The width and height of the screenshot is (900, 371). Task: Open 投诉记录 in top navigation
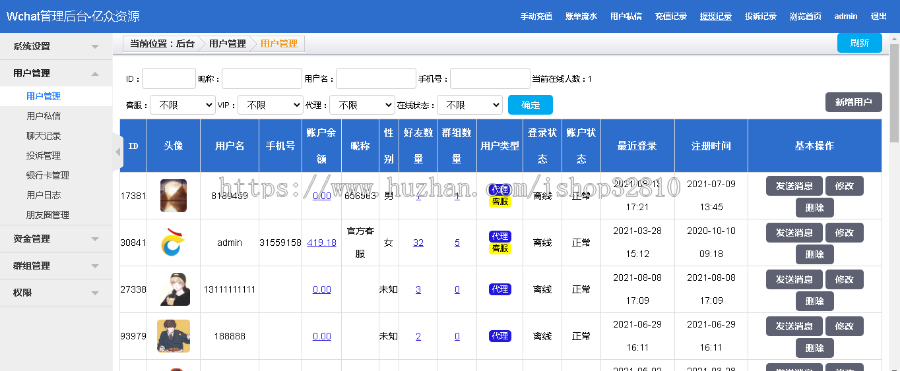coord(761,16)
